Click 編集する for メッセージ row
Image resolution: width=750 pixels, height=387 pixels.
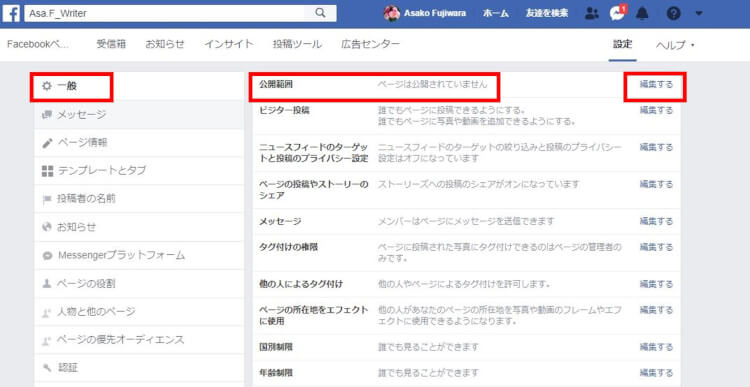pyautogui.click(x=656, y=221)
